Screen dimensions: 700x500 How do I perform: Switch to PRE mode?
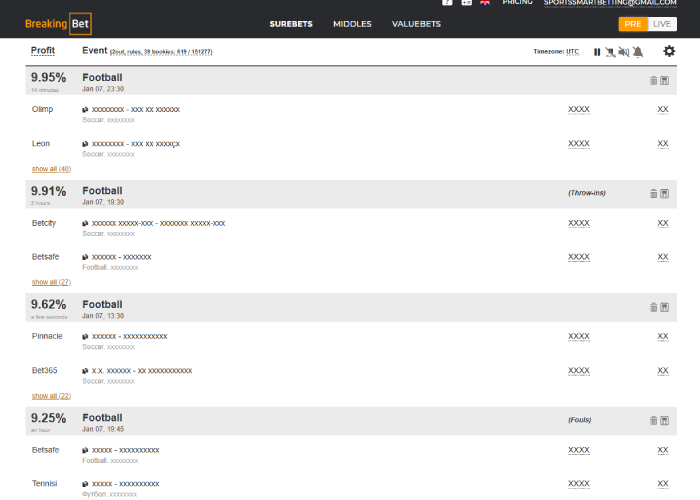[x=633, y=24]
